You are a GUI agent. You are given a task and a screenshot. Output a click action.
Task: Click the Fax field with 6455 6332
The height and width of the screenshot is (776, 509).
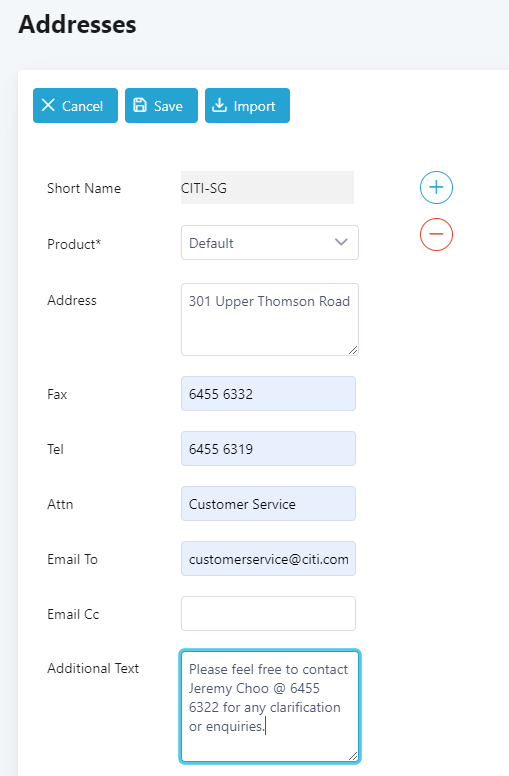(x=268, y=393)
